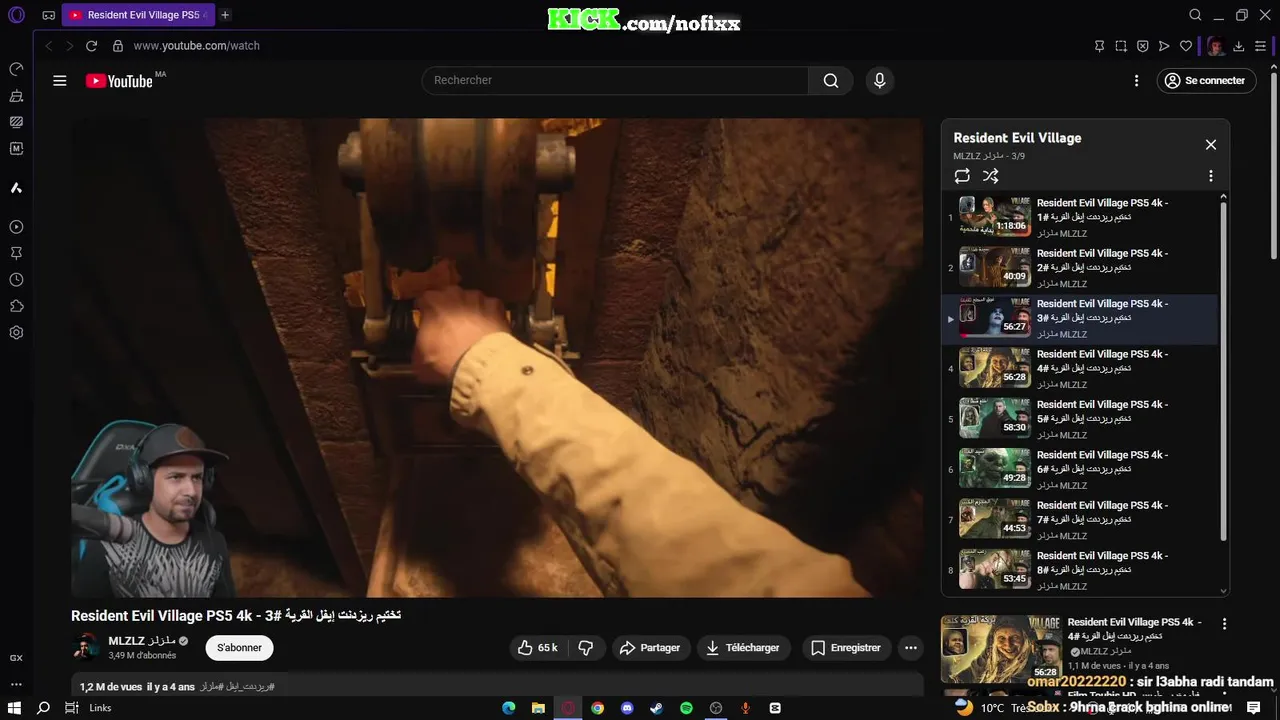Click the YouTube search magnifier button
The width and height of the screenshot is (1280, 720).
831,81
